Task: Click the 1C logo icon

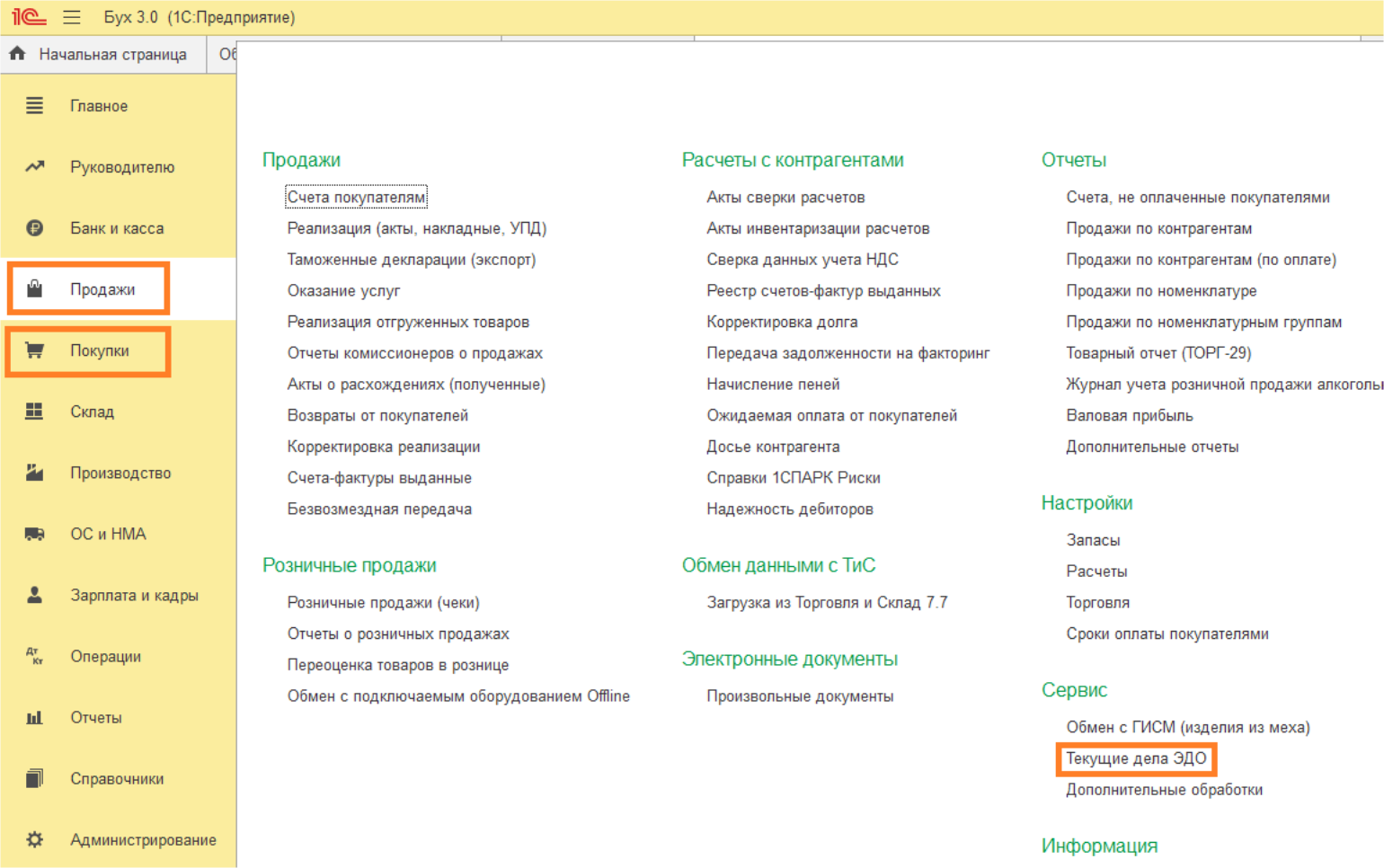Action: point(29,17)
